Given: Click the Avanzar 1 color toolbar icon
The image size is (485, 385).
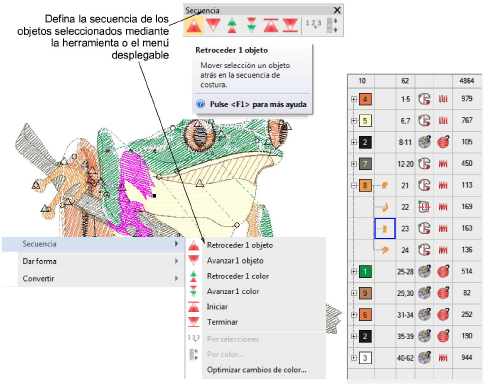Looking at the screenshot, I should [x=252, y=25].
